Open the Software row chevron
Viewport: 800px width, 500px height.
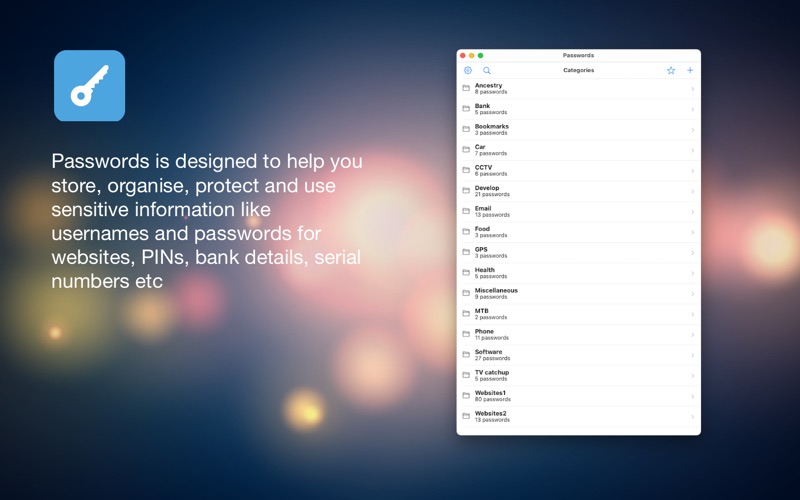[x=692, y=355]
